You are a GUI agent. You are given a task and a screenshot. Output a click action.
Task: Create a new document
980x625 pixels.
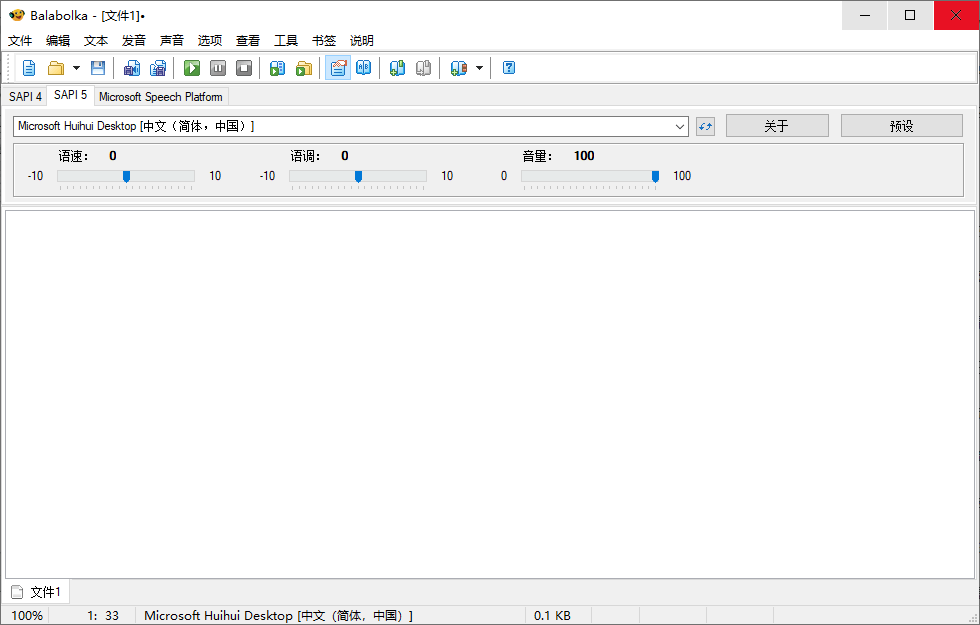click(28, 67)
